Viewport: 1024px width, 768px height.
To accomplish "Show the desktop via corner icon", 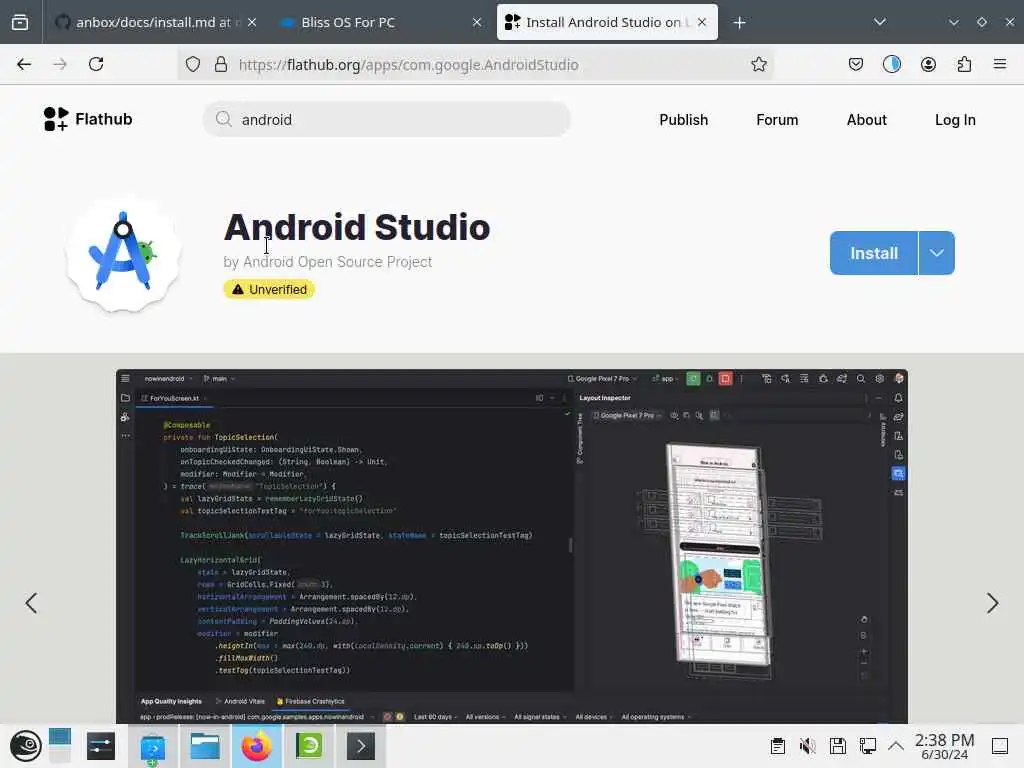I will point(1000,746).
